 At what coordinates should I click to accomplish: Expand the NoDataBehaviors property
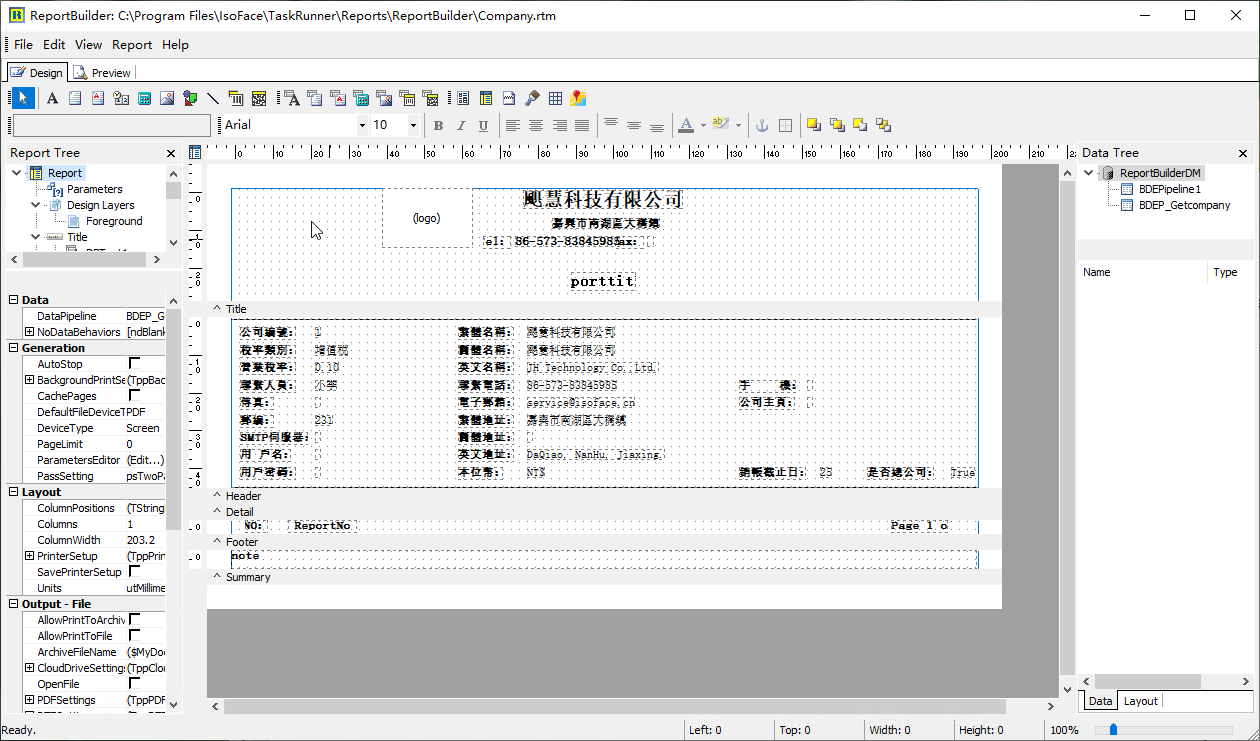[x=29, y=332]
